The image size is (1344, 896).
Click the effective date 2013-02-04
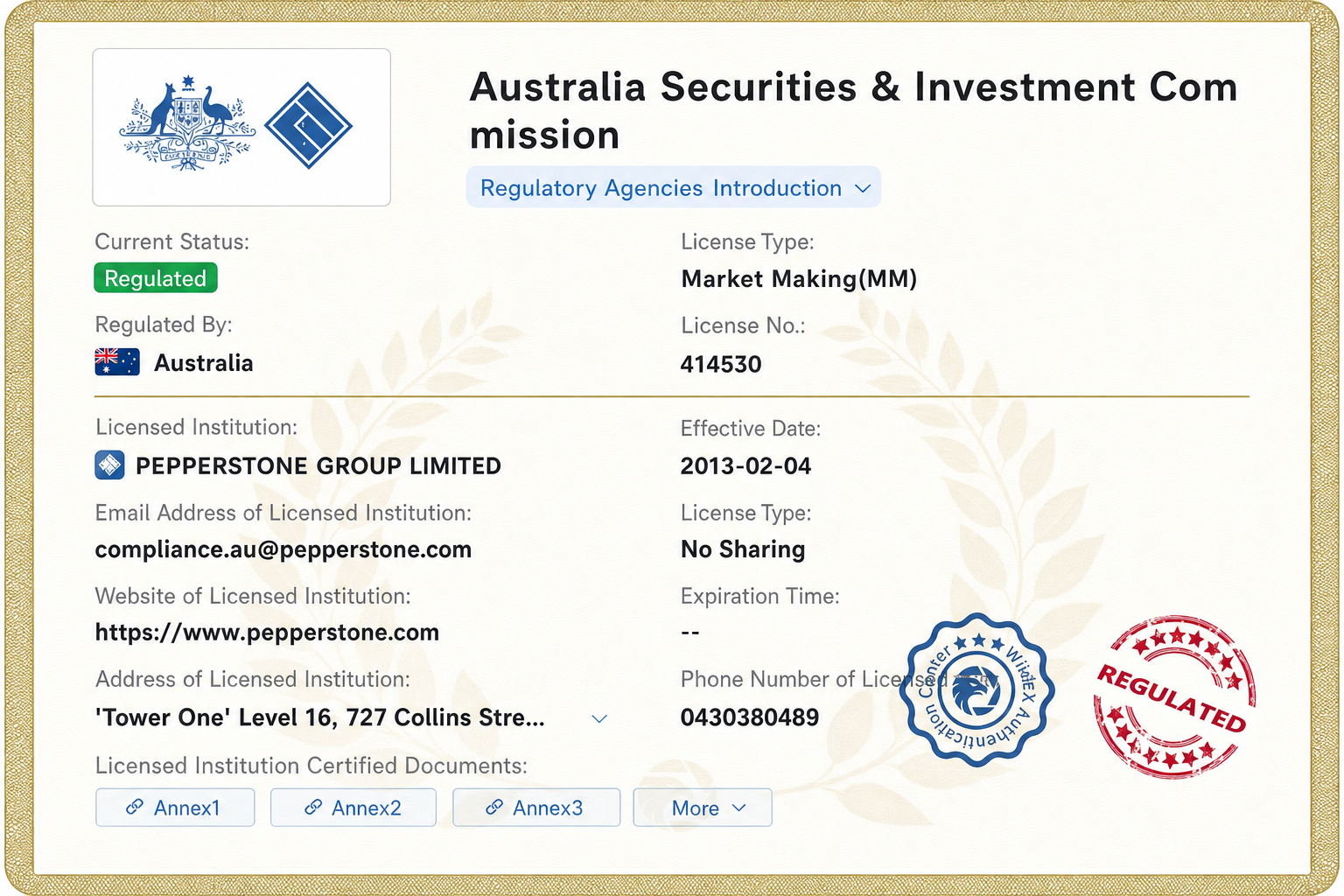(746, 465)
